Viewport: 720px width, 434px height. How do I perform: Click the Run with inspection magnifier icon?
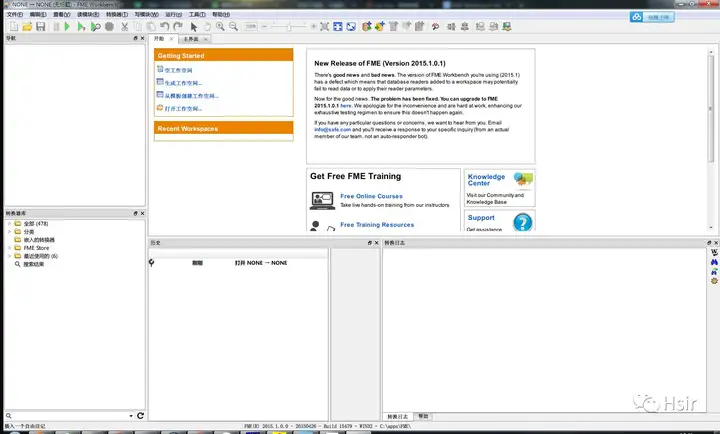(96, 27)
